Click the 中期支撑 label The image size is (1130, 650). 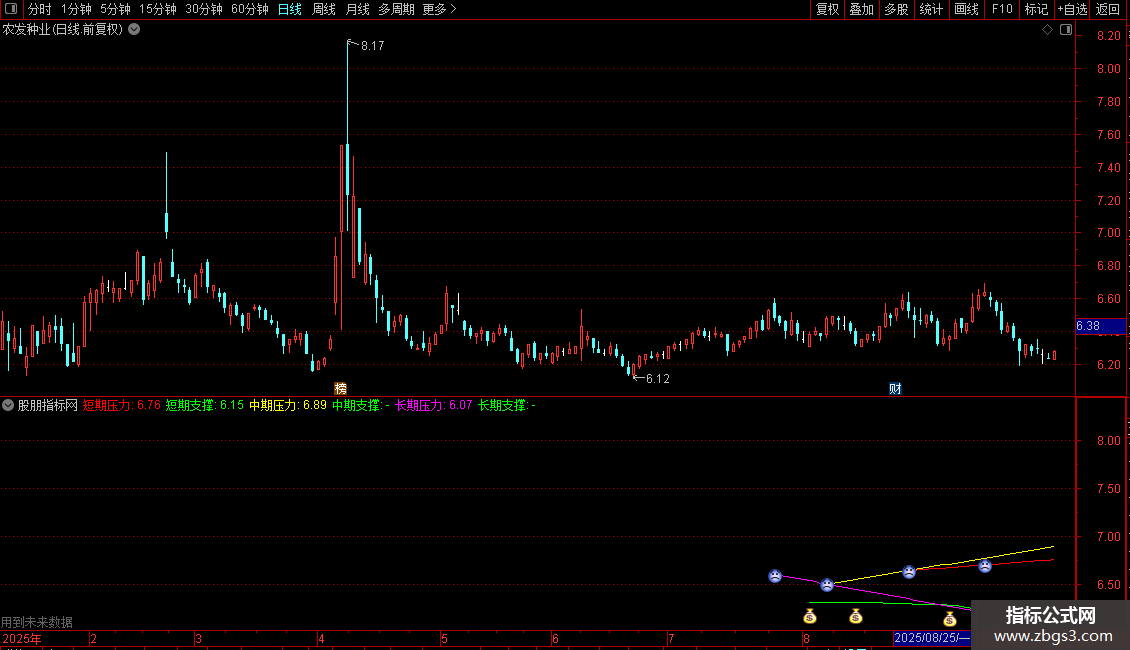point(360,405)
